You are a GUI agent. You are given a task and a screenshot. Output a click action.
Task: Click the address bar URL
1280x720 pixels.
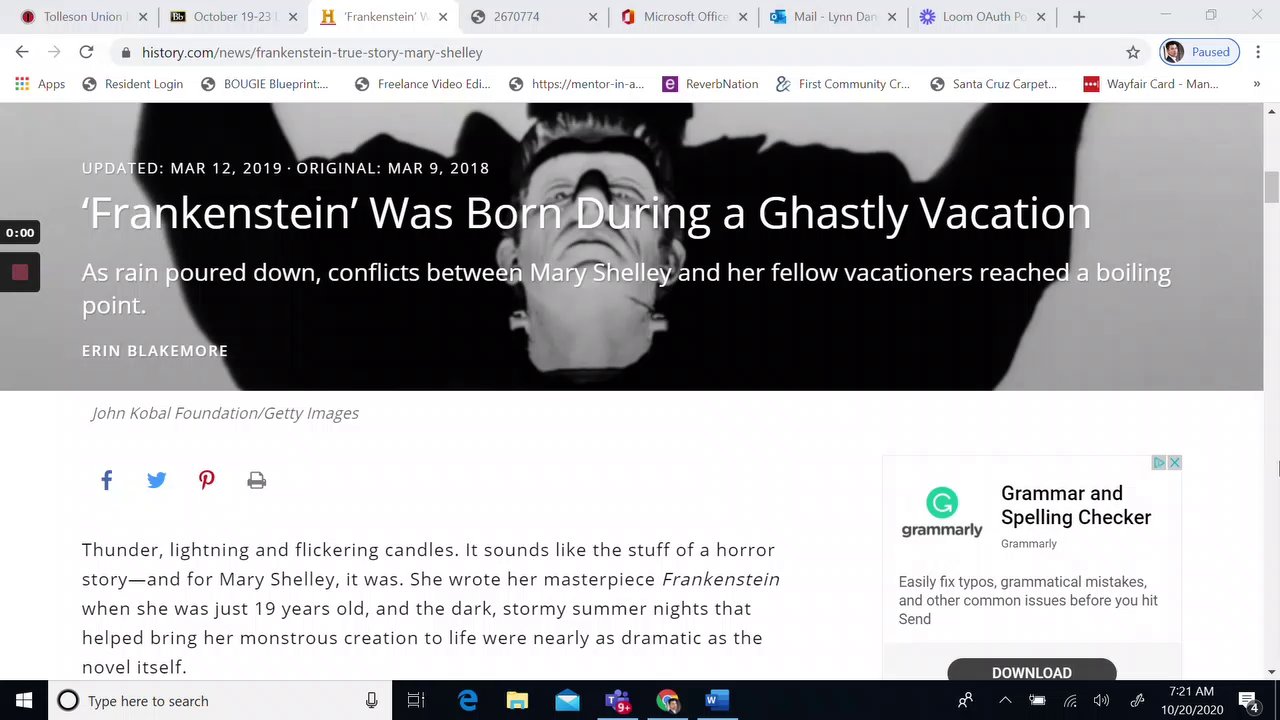[x=312, y=52]
